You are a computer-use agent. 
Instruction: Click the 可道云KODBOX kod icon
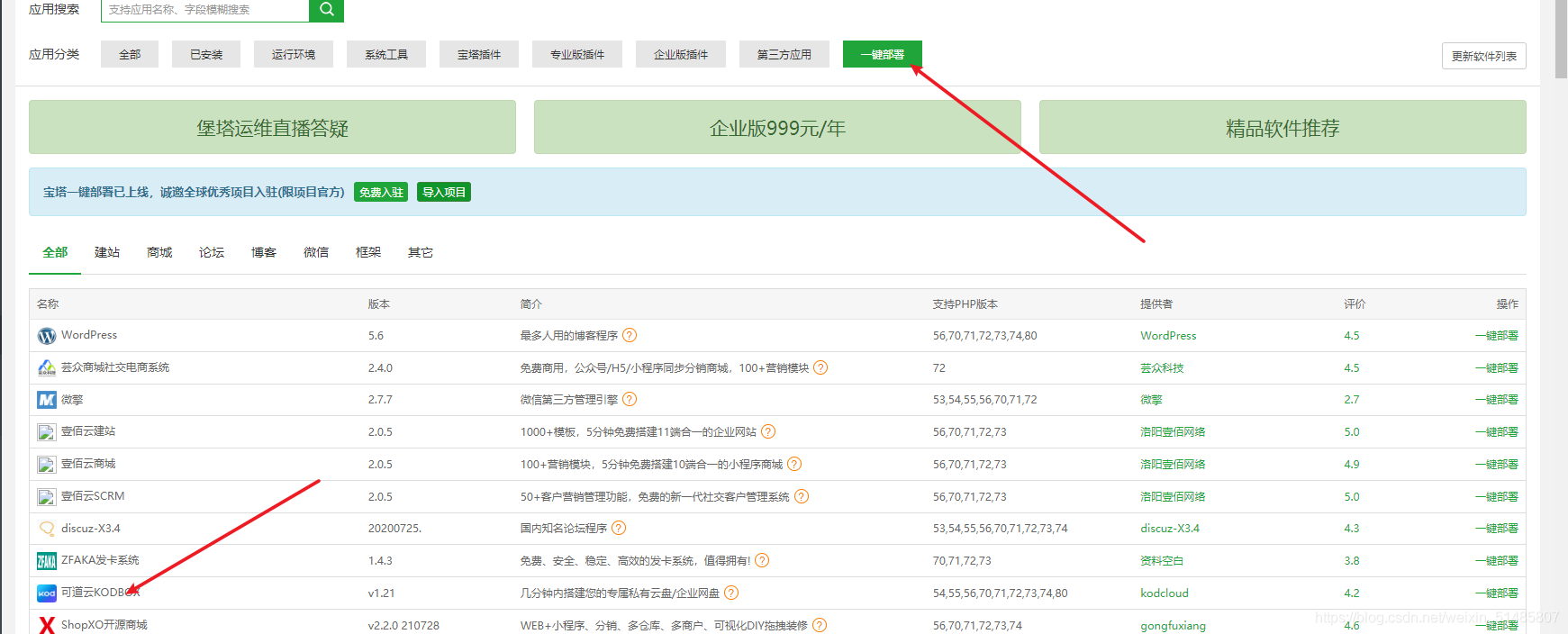47,593
